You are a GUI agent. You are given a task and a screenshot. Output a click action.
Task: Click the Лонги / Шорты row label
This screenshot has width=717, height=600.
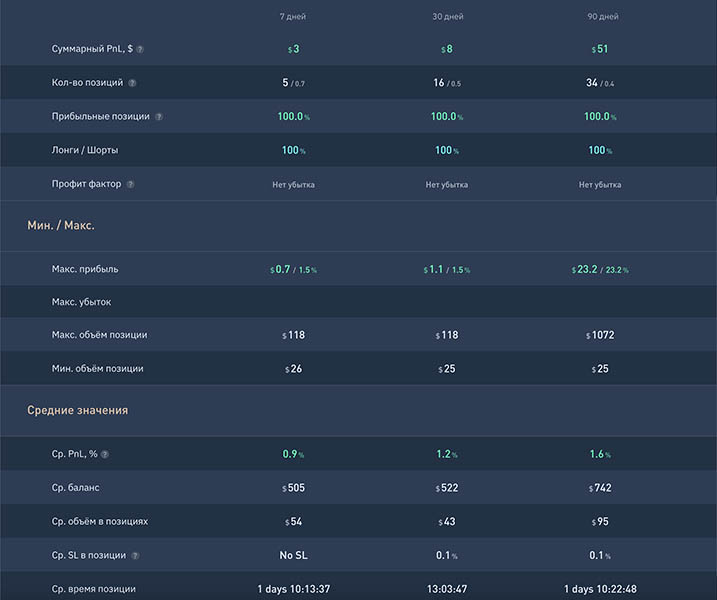[x=85, y=150]
